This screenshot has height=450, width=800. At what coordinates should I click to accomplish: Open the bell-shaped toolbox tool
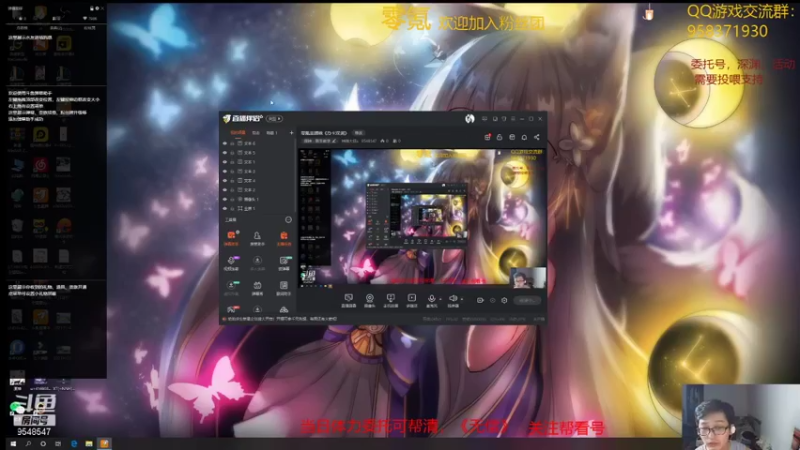click(x=257, y=237)
